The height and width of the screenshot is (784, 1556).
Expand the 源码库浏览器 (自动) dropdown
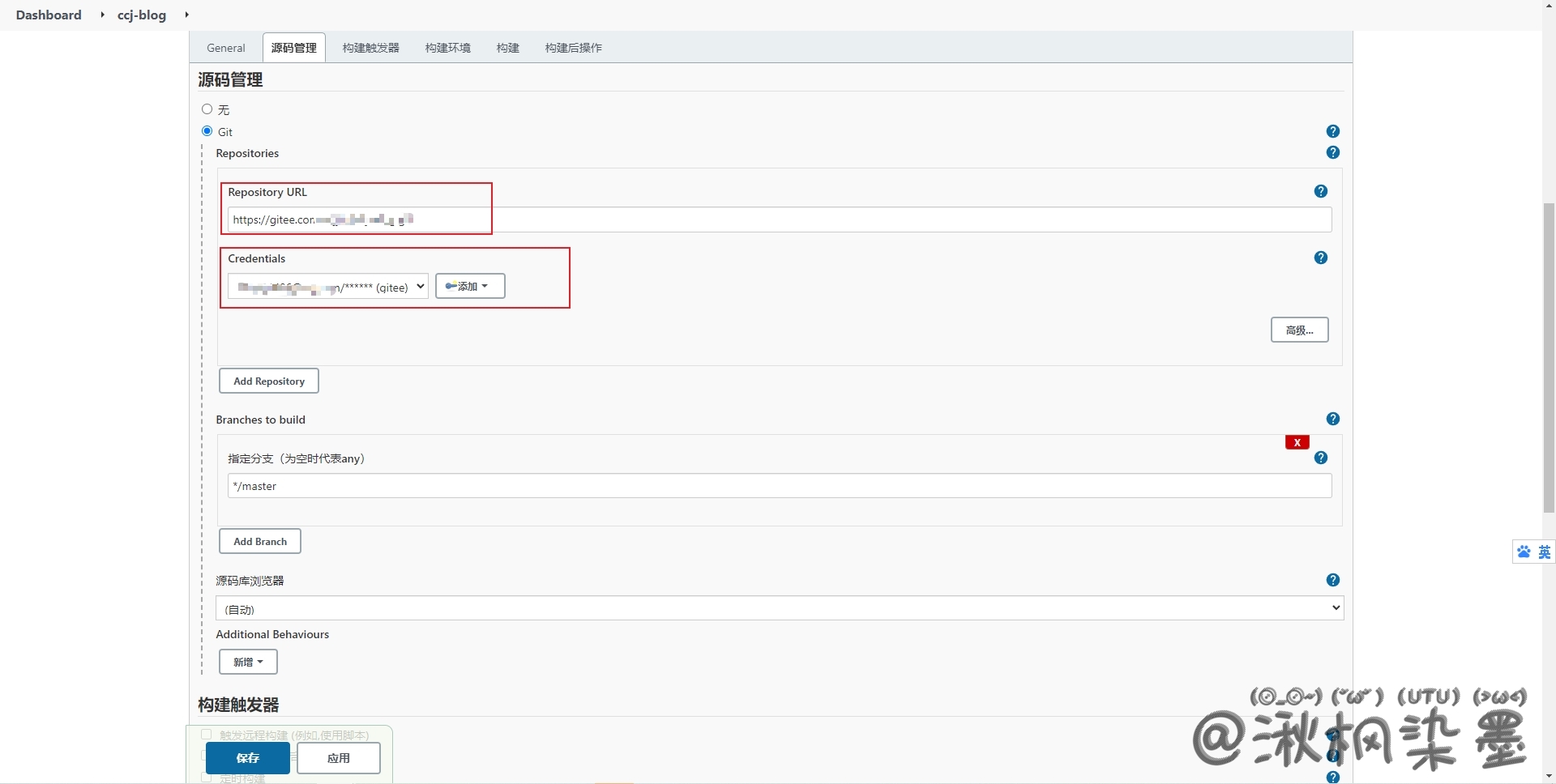pos(779,608)
